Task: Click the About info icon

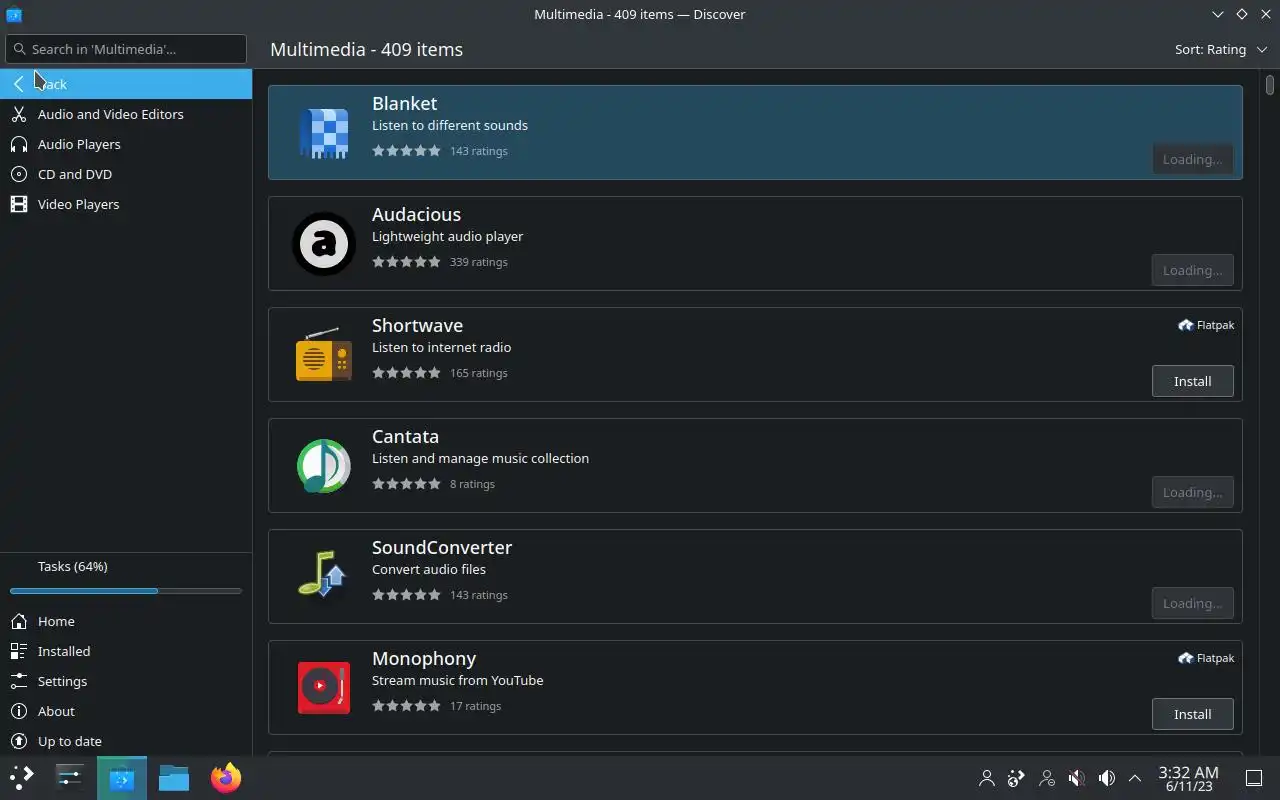Action: click(x=19, y=711)
